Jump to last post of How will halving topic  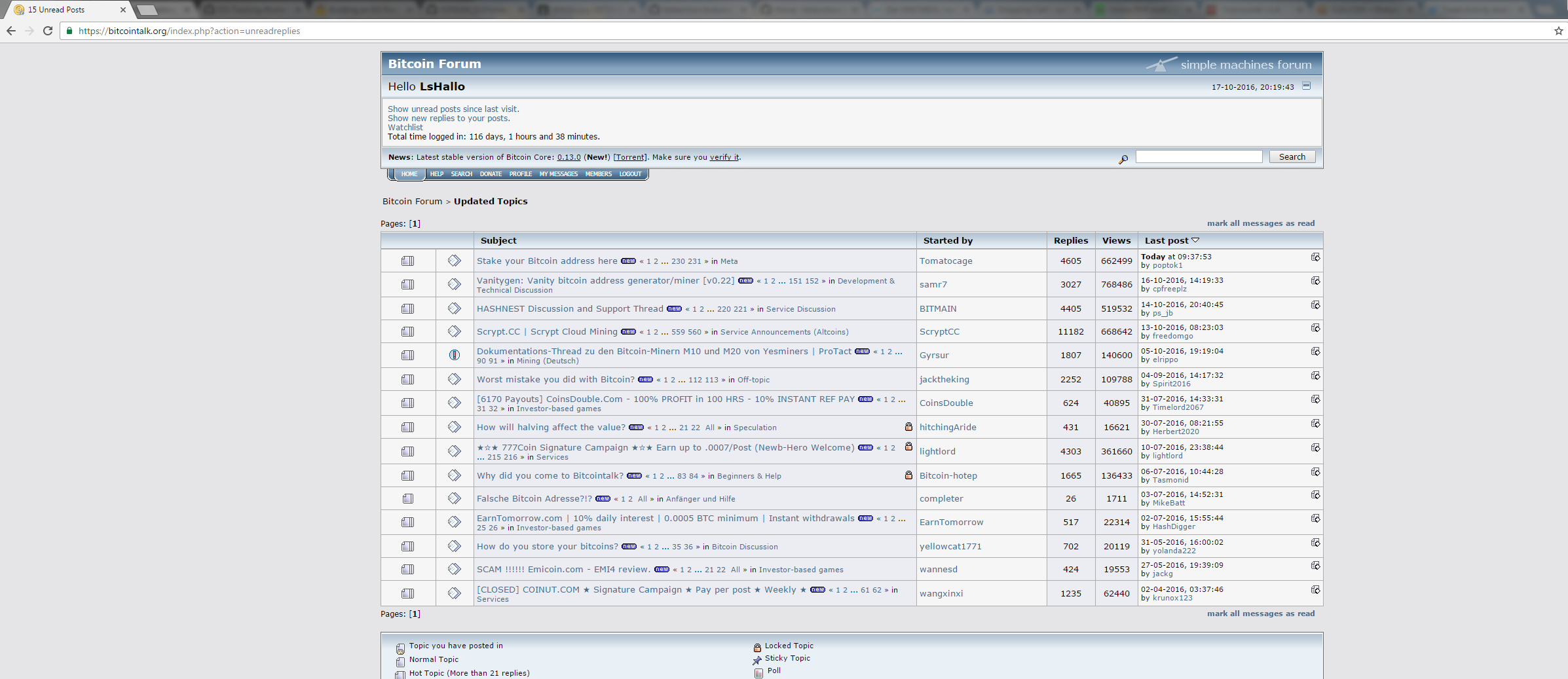(x=1315, y=424)
